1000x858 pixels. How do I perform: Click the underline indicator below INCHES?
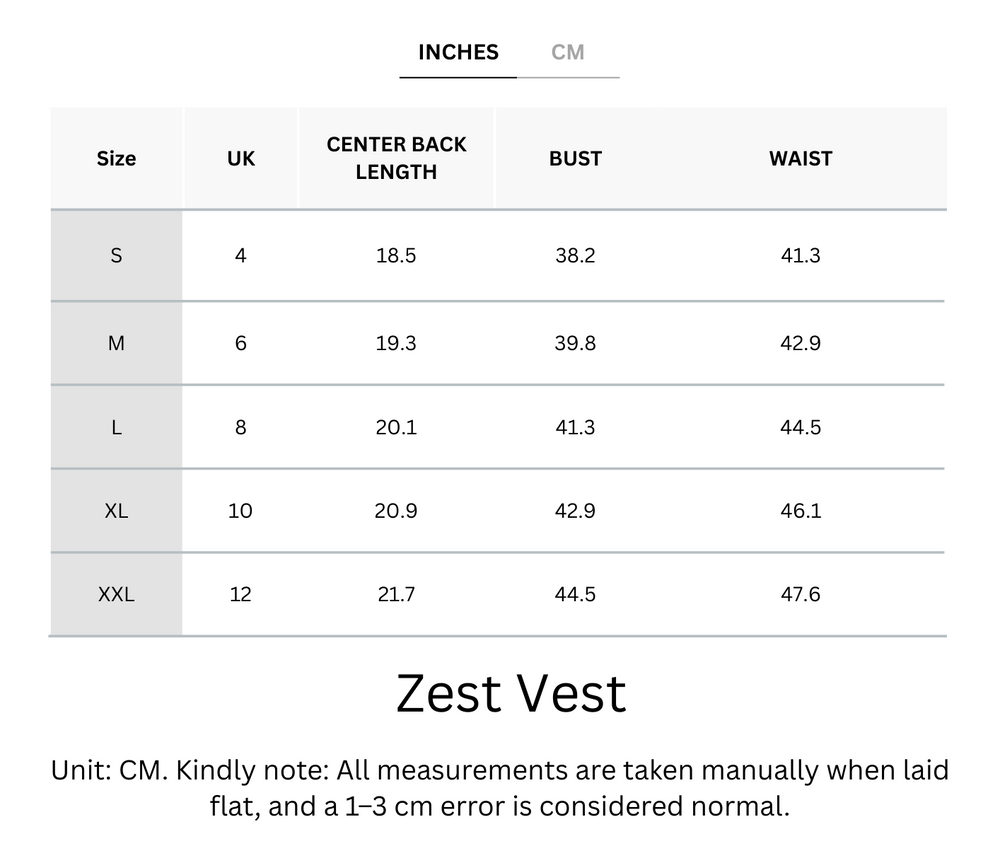pos(458,74)
